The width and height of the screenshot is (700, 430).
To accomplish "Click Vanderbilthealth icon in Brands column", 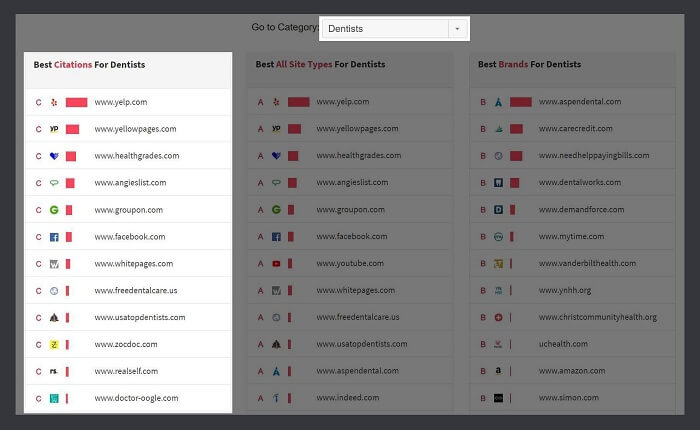I will 499,263.
